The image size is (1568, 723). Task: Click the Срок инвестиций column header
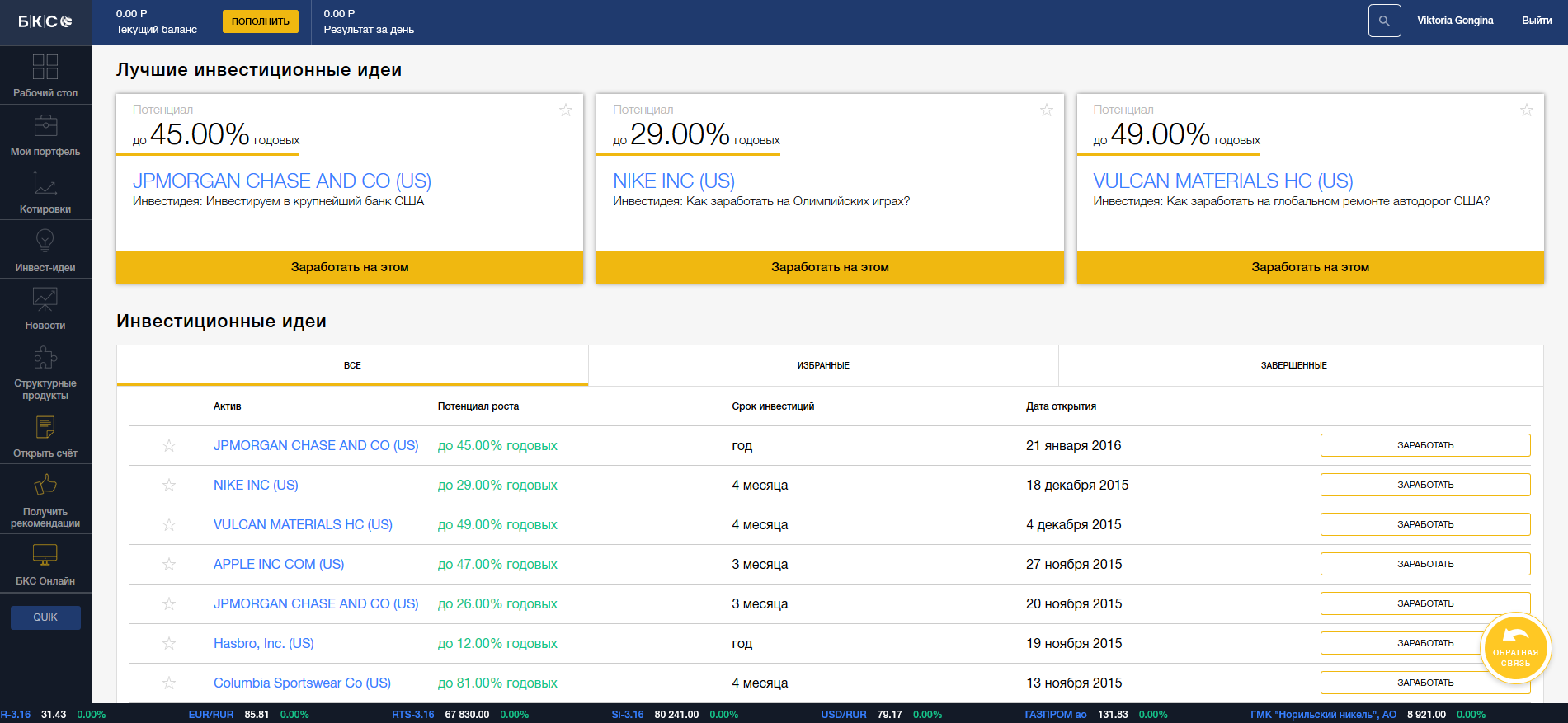point(773,406)
